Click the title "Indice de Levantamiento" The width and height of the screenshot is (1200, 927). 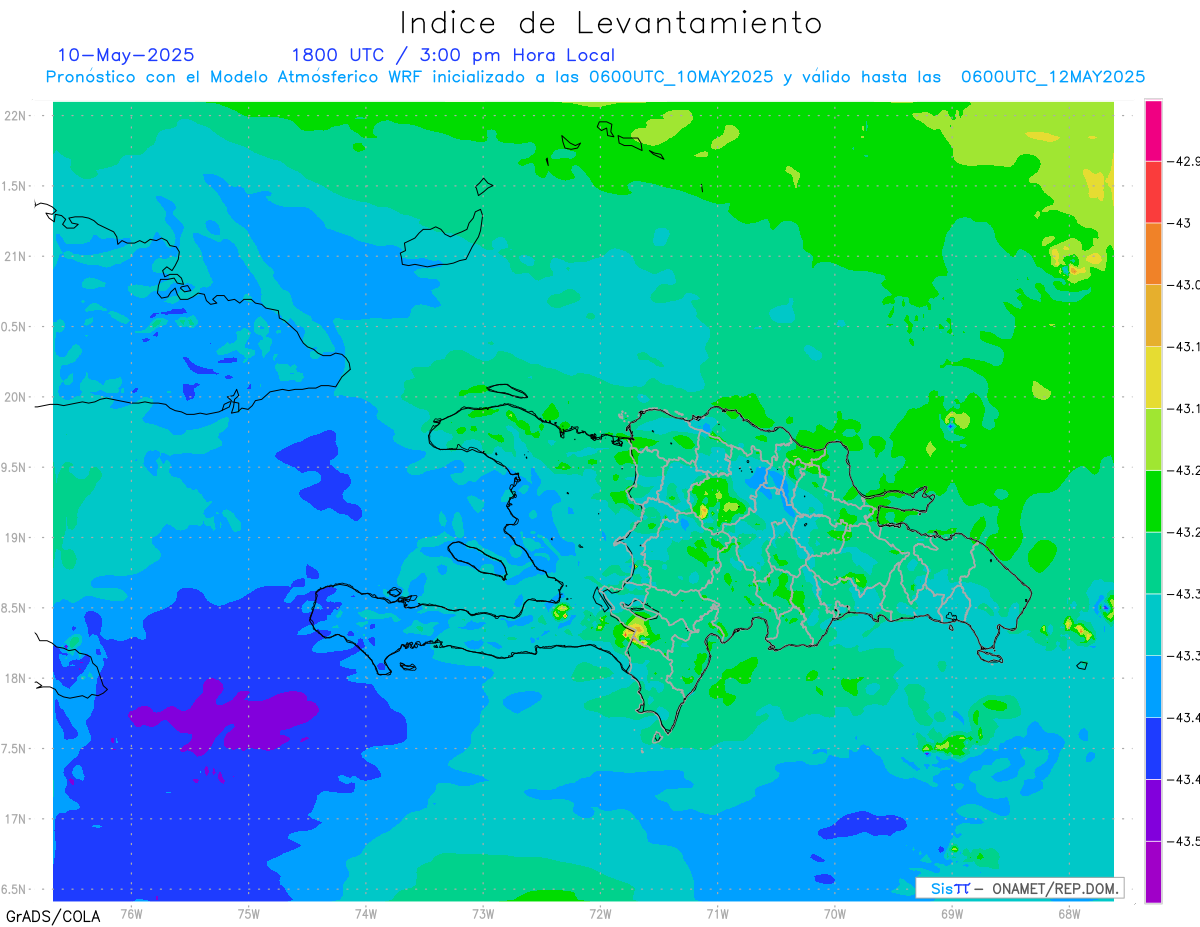click(611, 23)
